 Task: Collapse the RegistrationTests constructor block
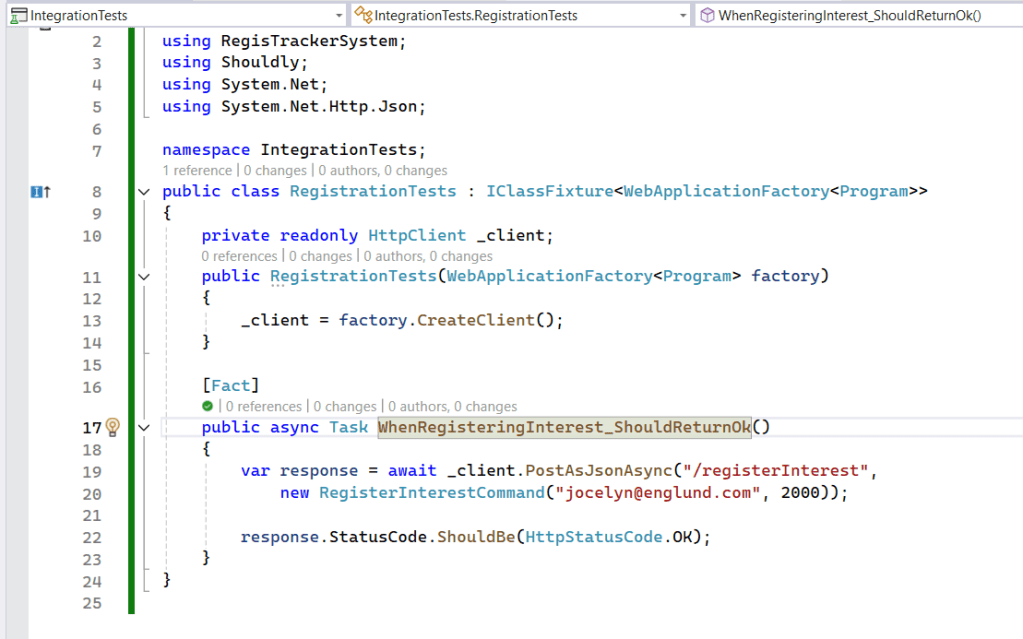click(143, 277)
